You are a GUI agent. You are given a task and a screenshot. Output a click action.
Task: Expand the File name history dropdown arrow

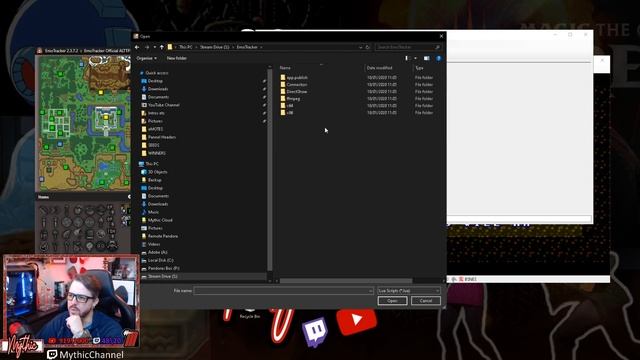[370, 291]
